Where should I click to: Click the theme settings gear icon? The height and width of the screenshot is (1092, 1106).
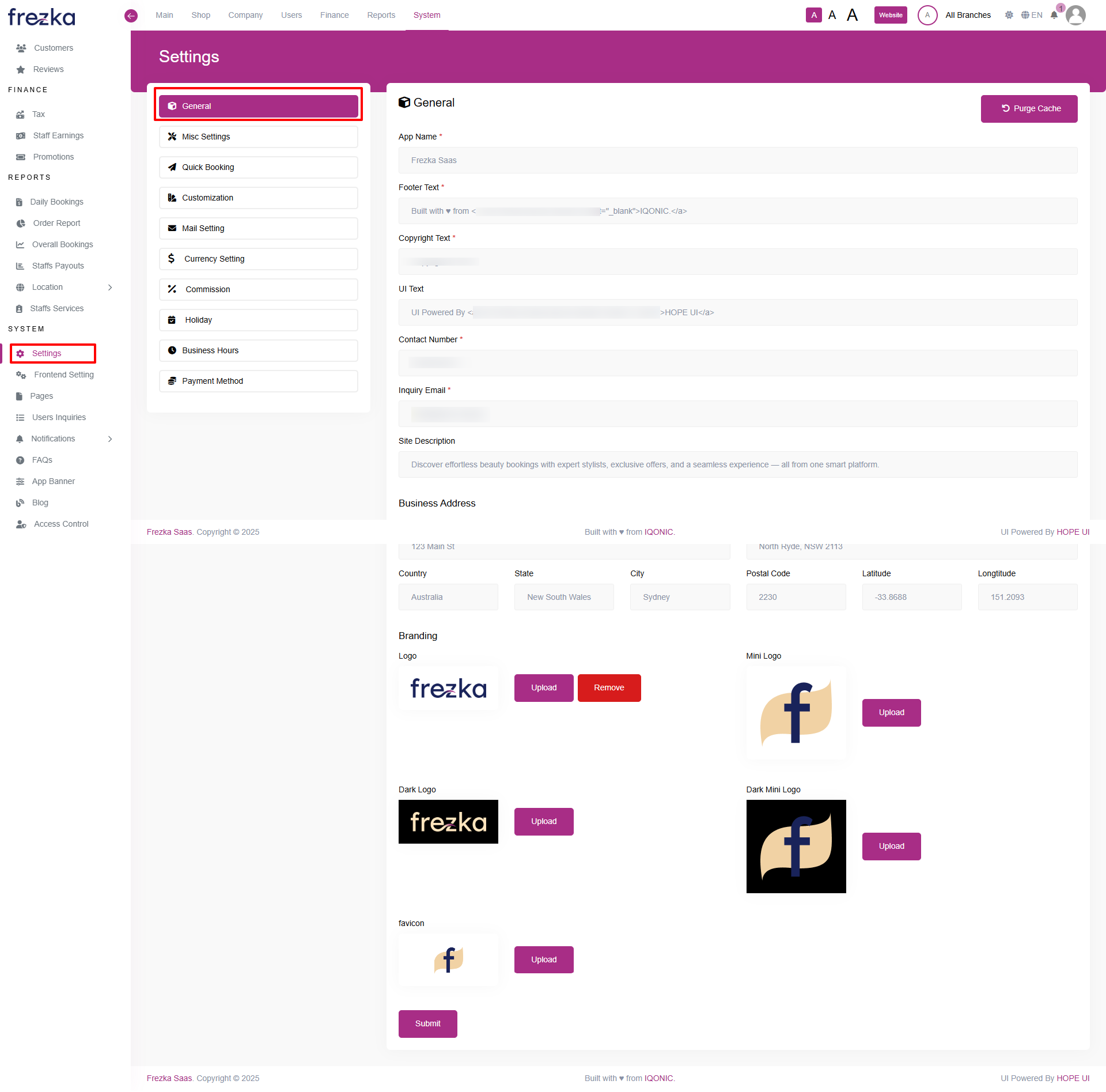[1009, 15]
